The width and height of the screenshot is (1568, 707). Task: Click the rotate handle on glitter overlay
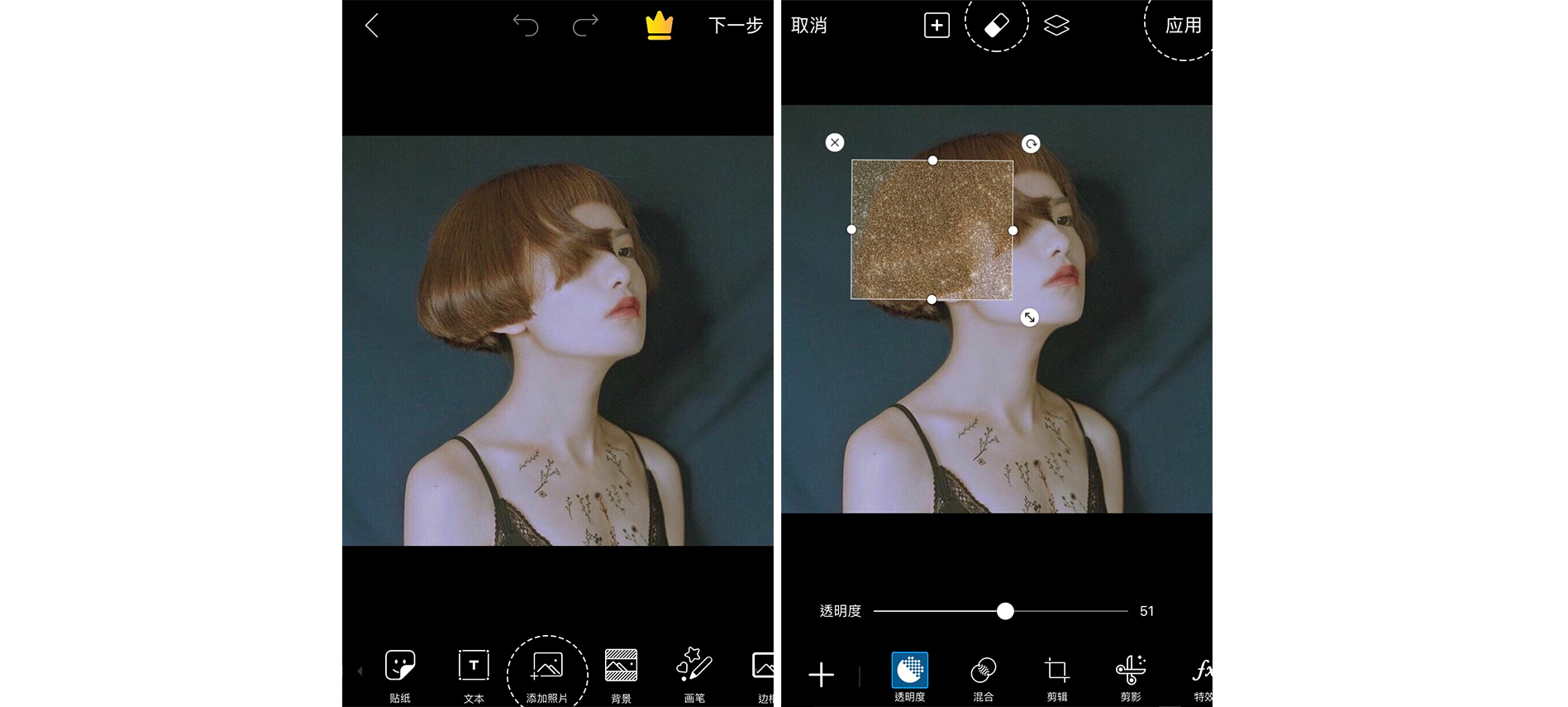coord(1031,144)
